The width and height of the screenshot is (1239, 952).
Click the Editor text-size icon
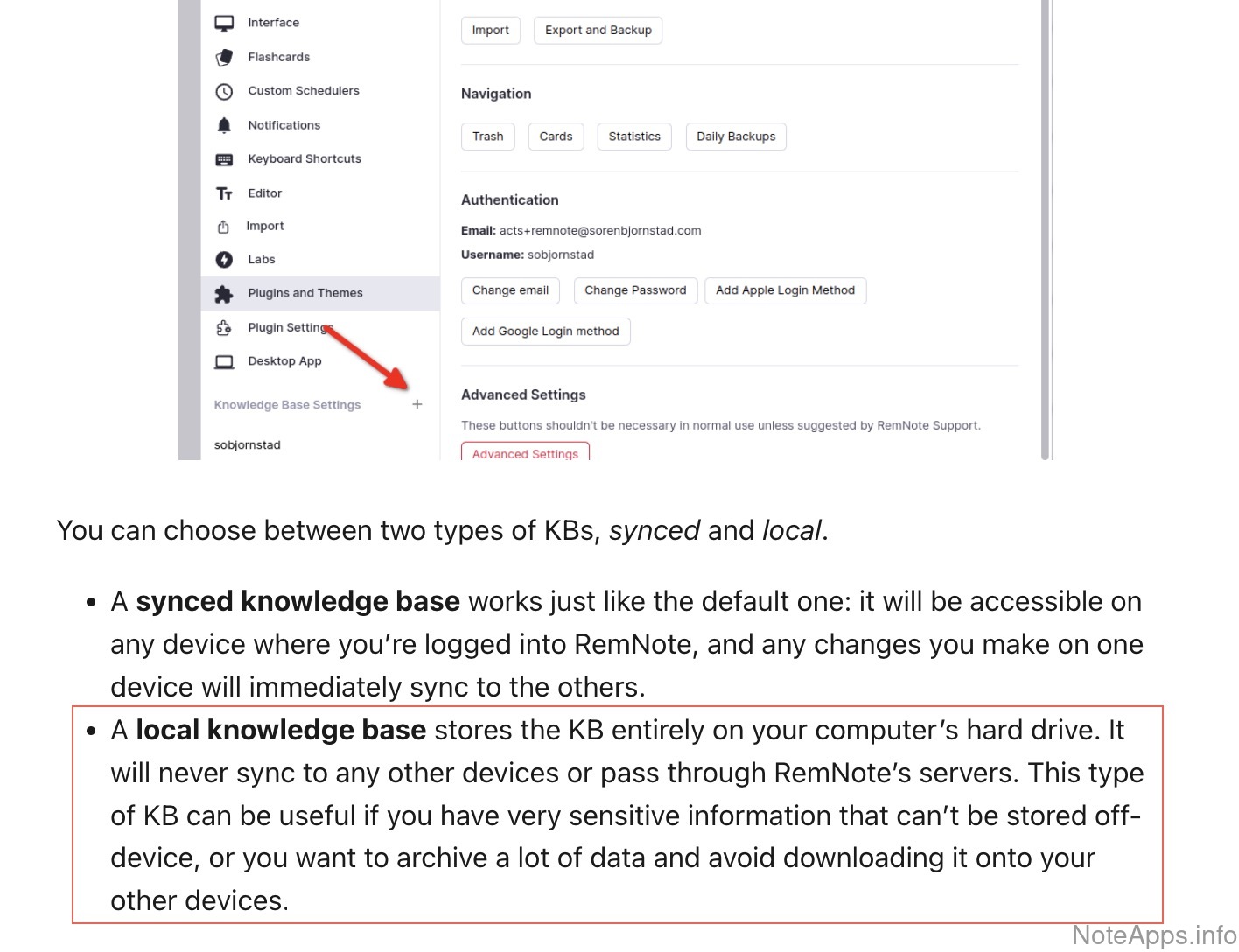[x=225, y=193]
